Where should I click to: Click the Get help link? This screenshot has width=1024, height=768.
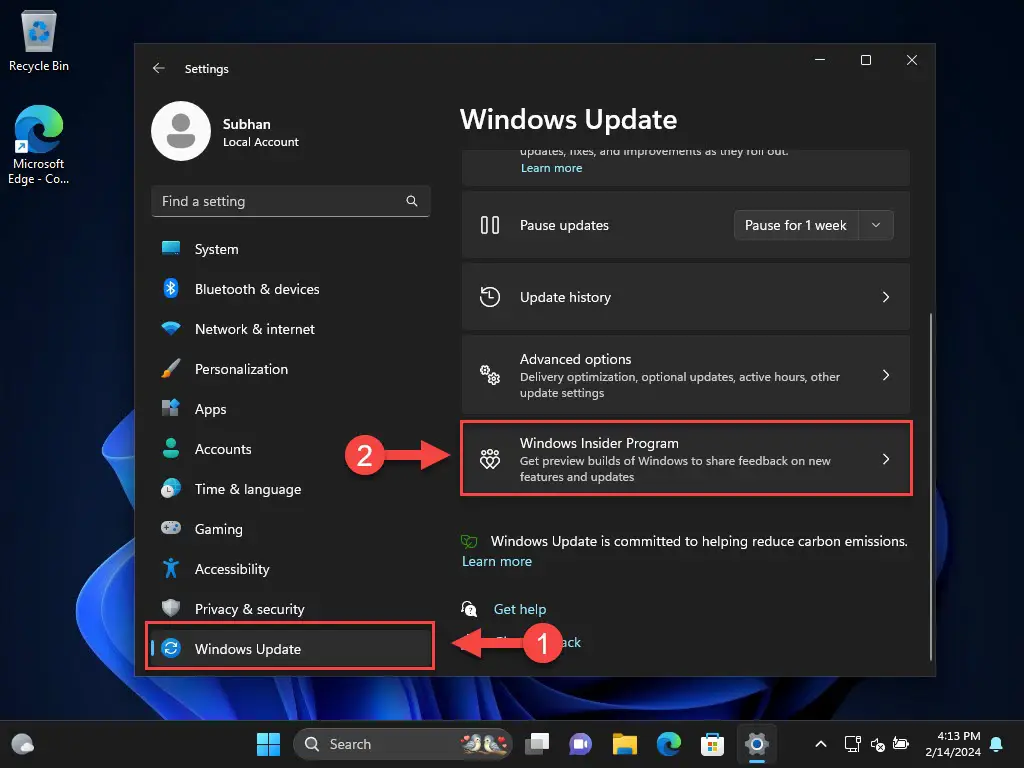click(x=519, y=609)
